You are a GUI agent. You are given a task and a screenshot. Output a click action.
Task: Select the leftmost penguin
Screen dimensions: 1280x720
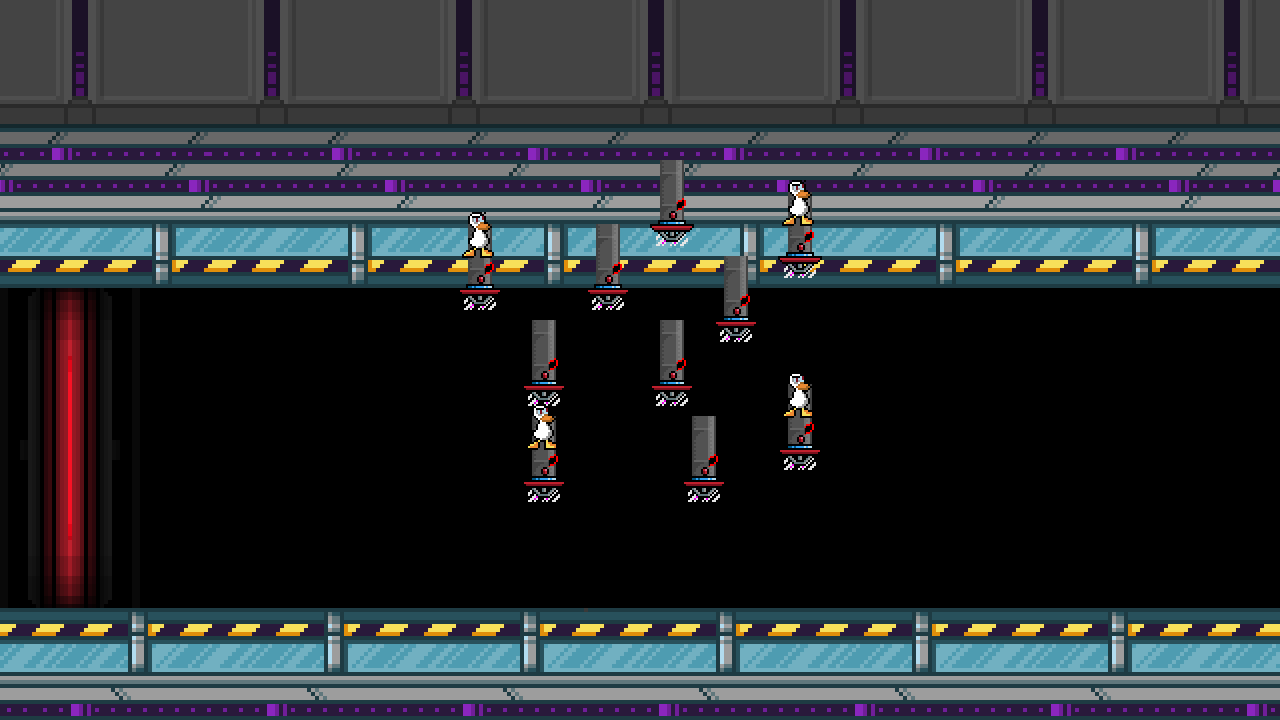[478, 234]
